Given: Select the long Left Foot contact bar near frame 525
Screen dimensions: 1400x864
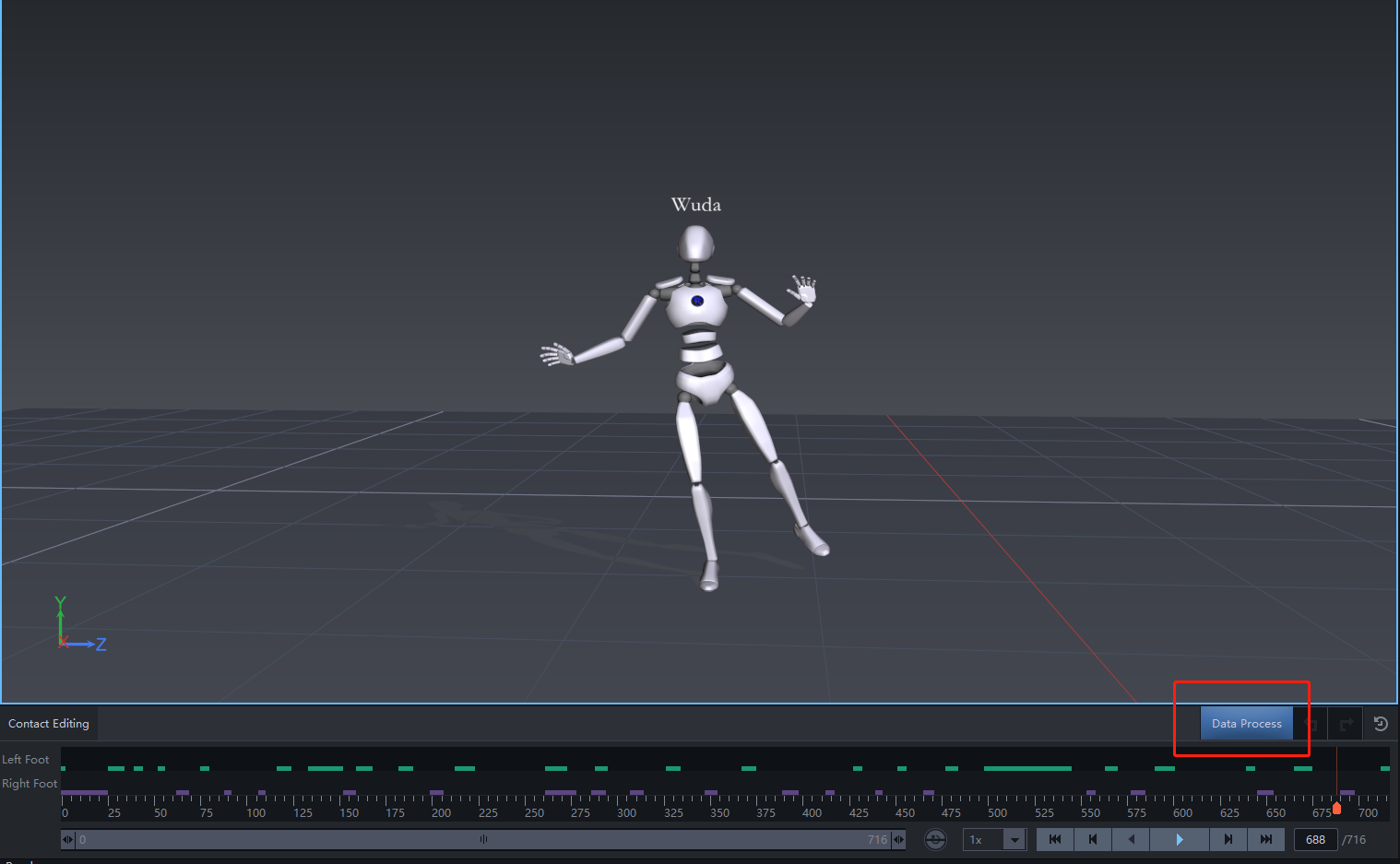Looking at the screenshot, I should click(x=1027, y=768).
